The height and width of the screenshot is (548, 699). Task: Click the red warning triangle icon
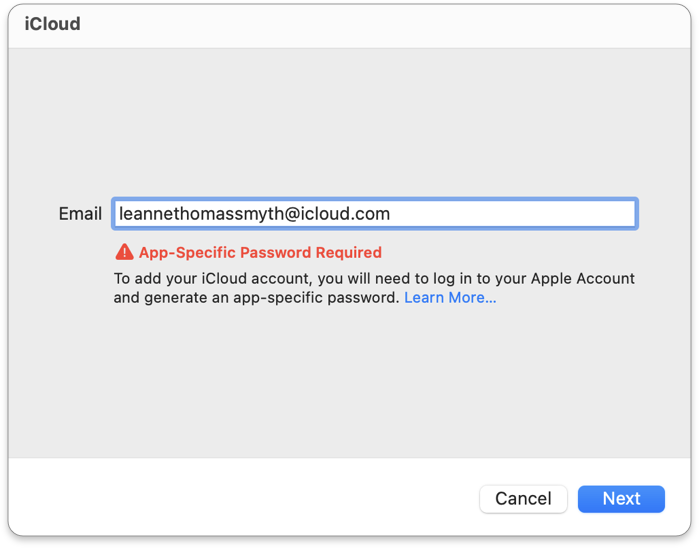click(124, 252)
